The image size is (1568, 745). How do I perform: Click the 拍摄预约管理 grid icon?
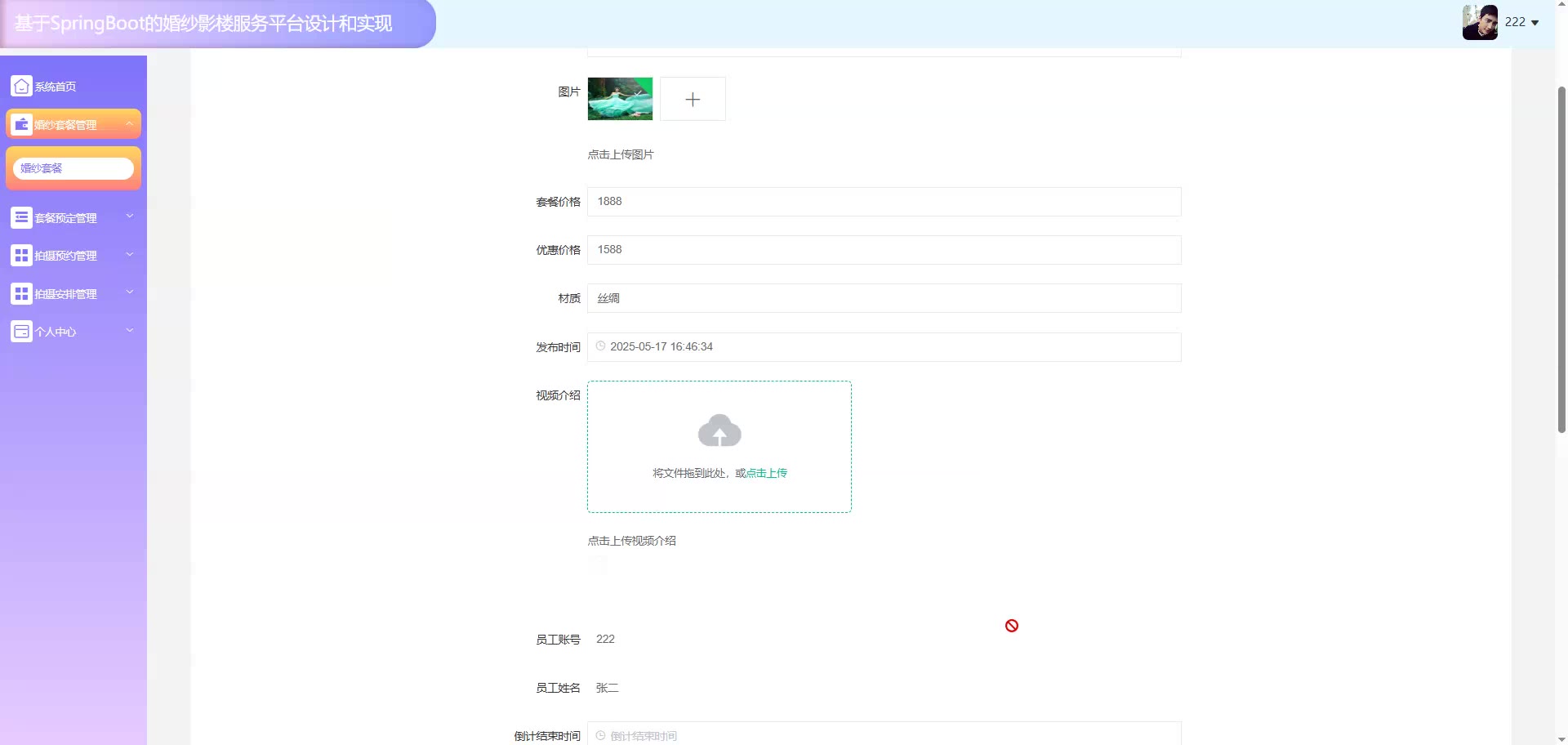[21, 256]
